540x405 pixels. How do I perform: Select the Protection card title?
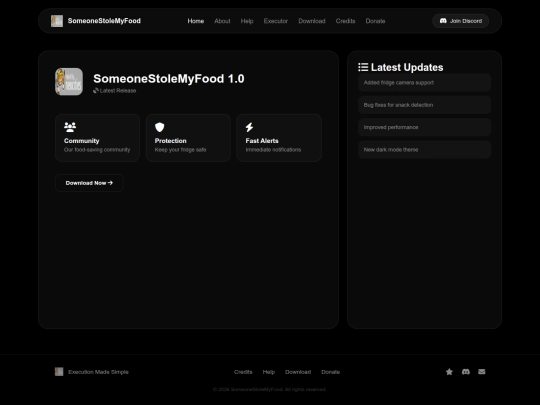(170, 141)
